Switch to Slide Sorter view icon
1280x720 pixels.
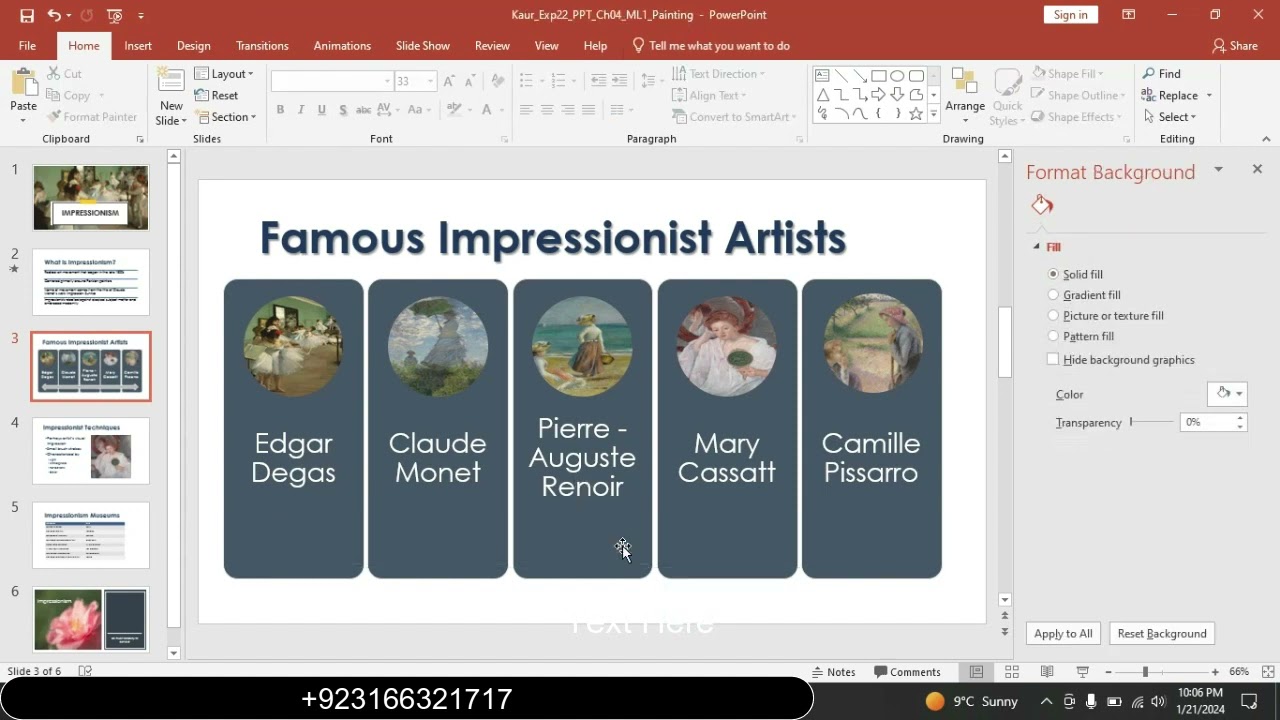coord(1012,672)
